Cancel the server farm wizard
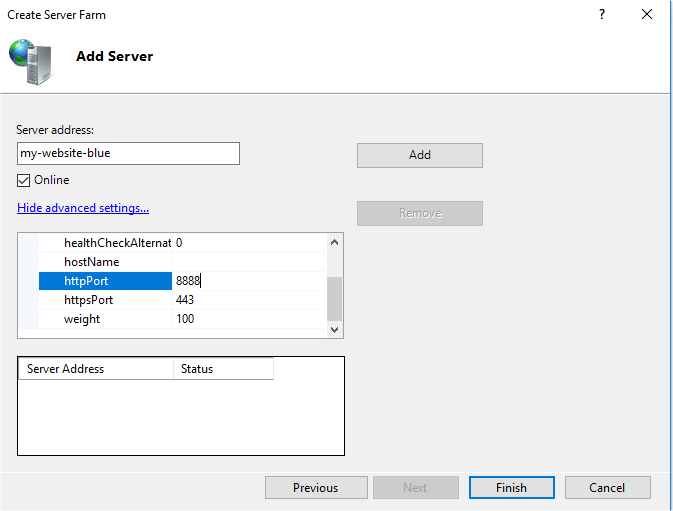 click(607, 488)
